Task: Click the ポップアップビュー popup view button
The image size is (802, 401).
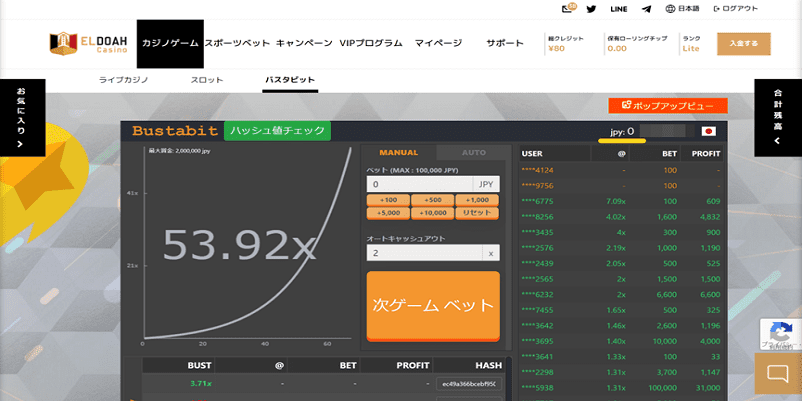Action: coord(668,106)
